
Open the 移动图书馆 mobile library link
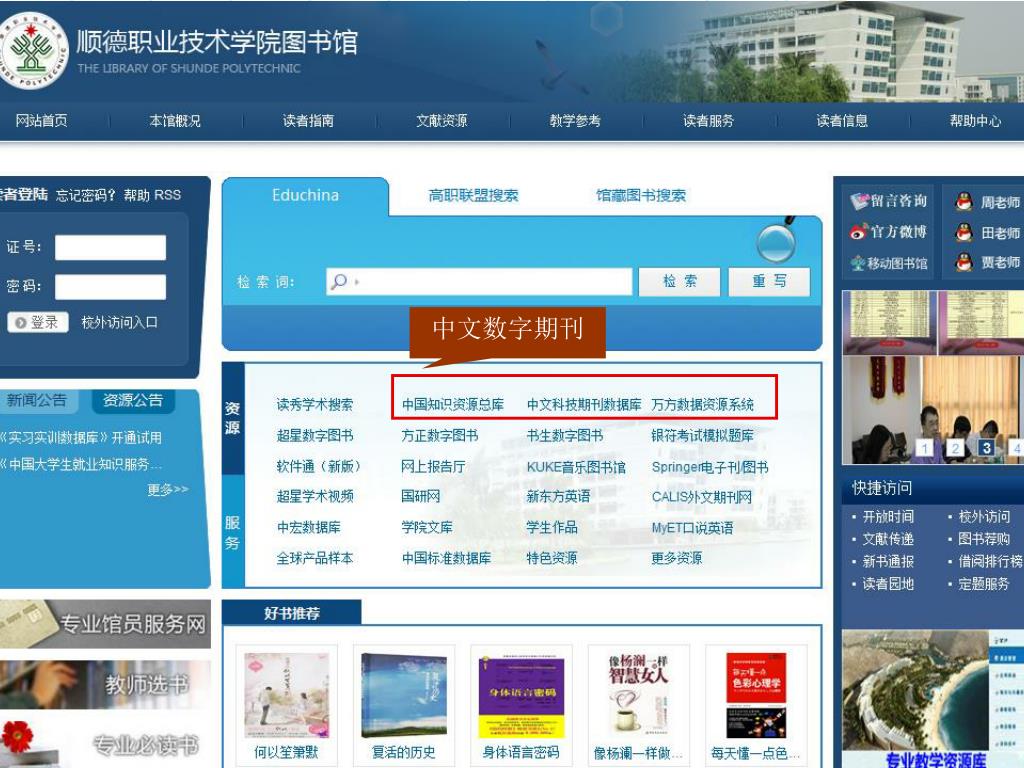tap(889, 263)
